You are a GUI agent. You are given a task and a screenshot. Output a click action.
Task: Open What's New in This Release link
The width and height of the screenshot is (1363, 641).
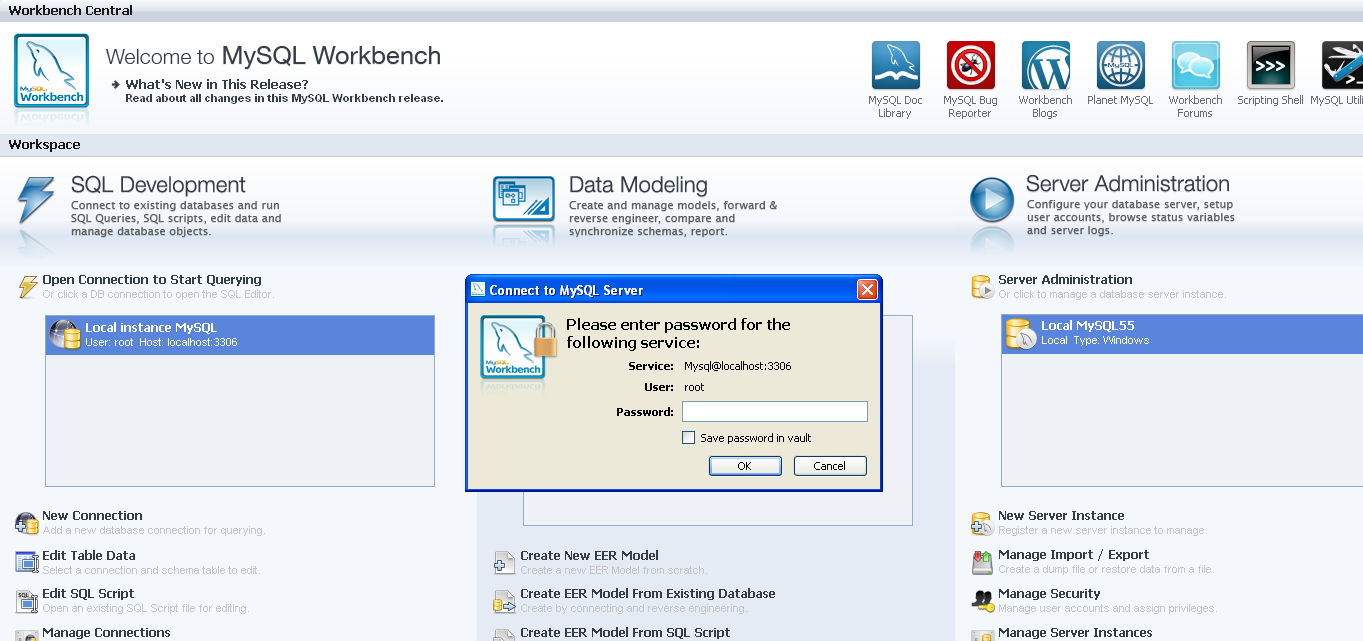point(217,84)
